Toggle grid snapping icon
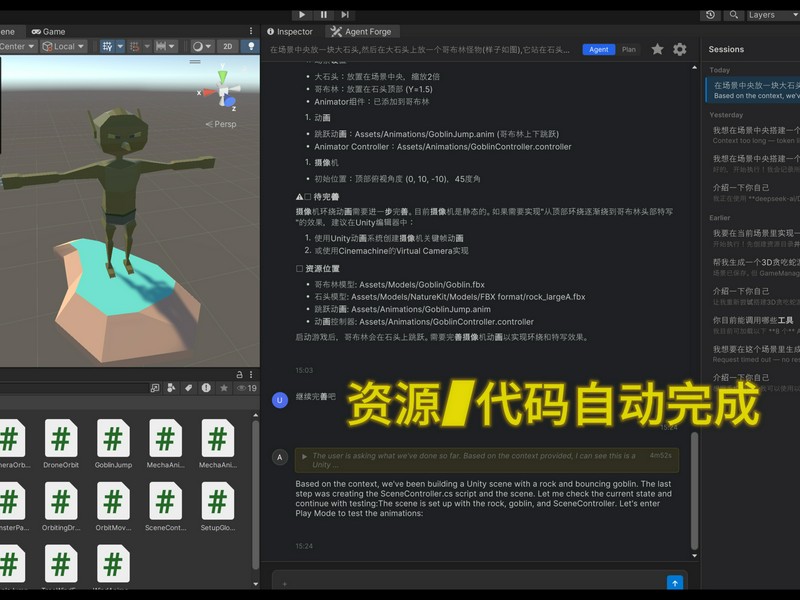The image size is (800, 600). coord(134,46)
